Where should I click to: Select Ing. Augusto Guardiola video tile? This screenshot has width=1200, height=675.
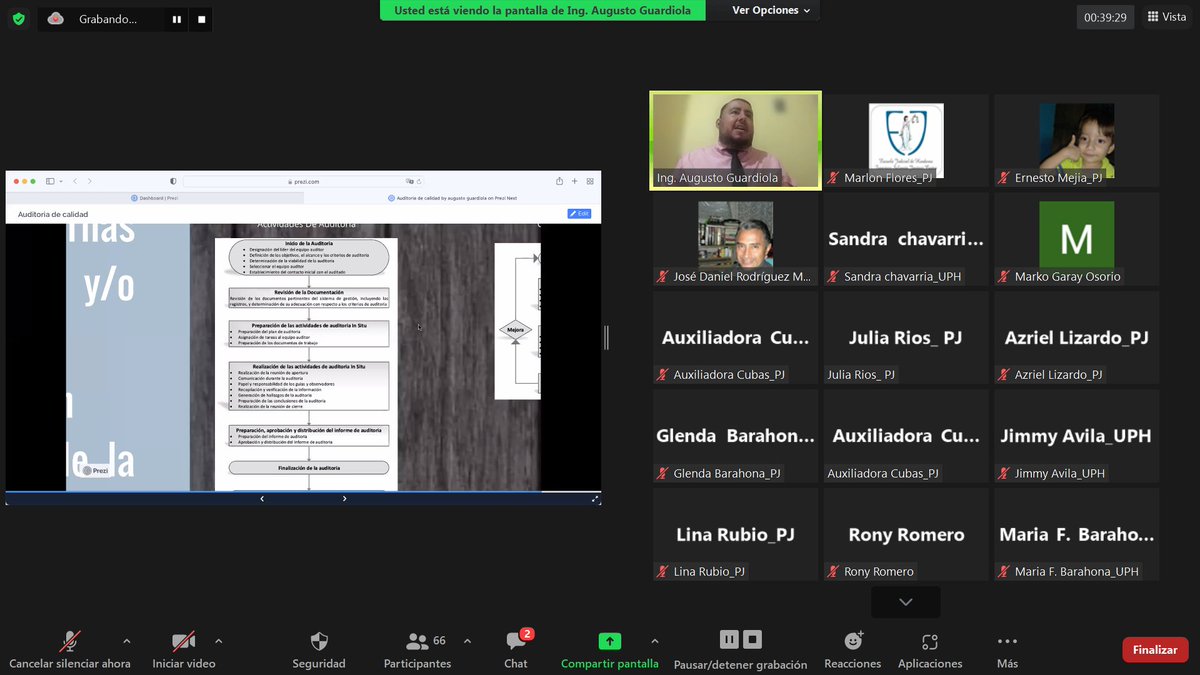[x=735, y=140]
